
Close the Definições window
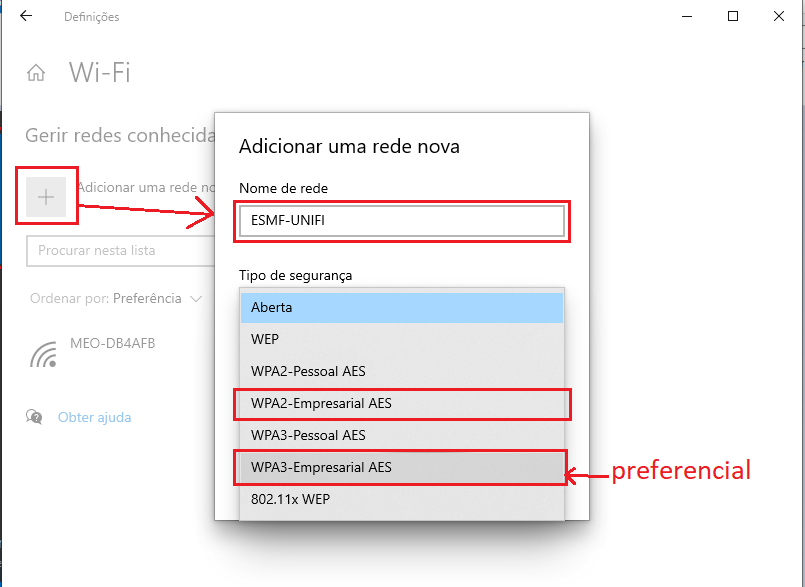779,16
